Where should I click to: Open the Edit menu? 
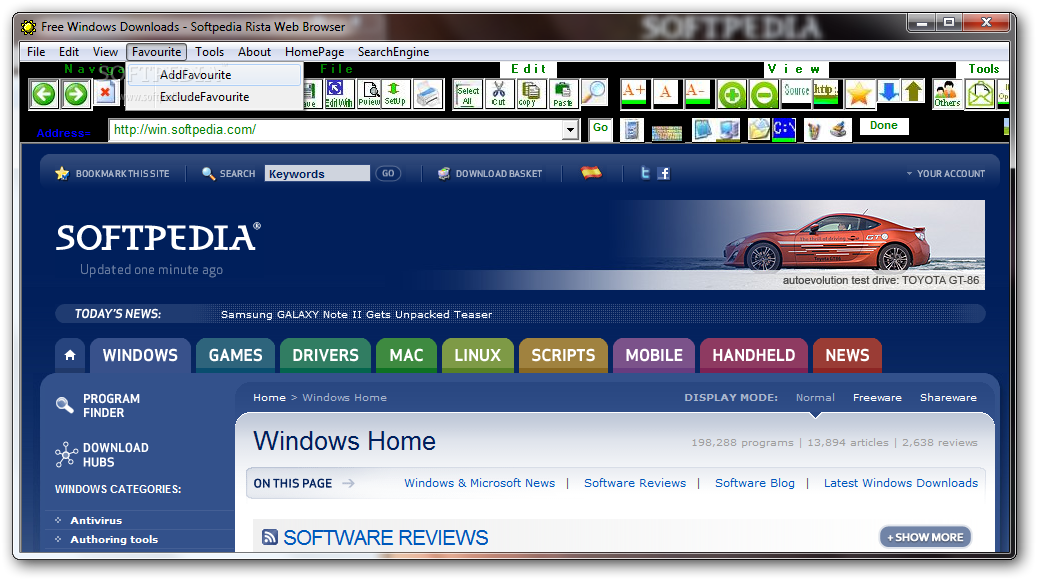coord(69,52)
